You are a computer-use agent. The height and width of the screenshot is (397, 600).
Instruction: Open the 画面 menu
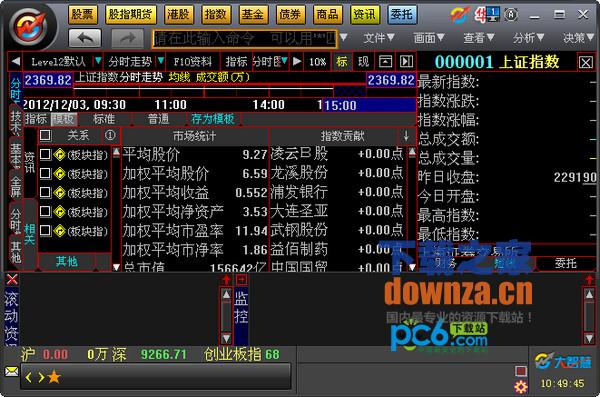pos(429,38)
